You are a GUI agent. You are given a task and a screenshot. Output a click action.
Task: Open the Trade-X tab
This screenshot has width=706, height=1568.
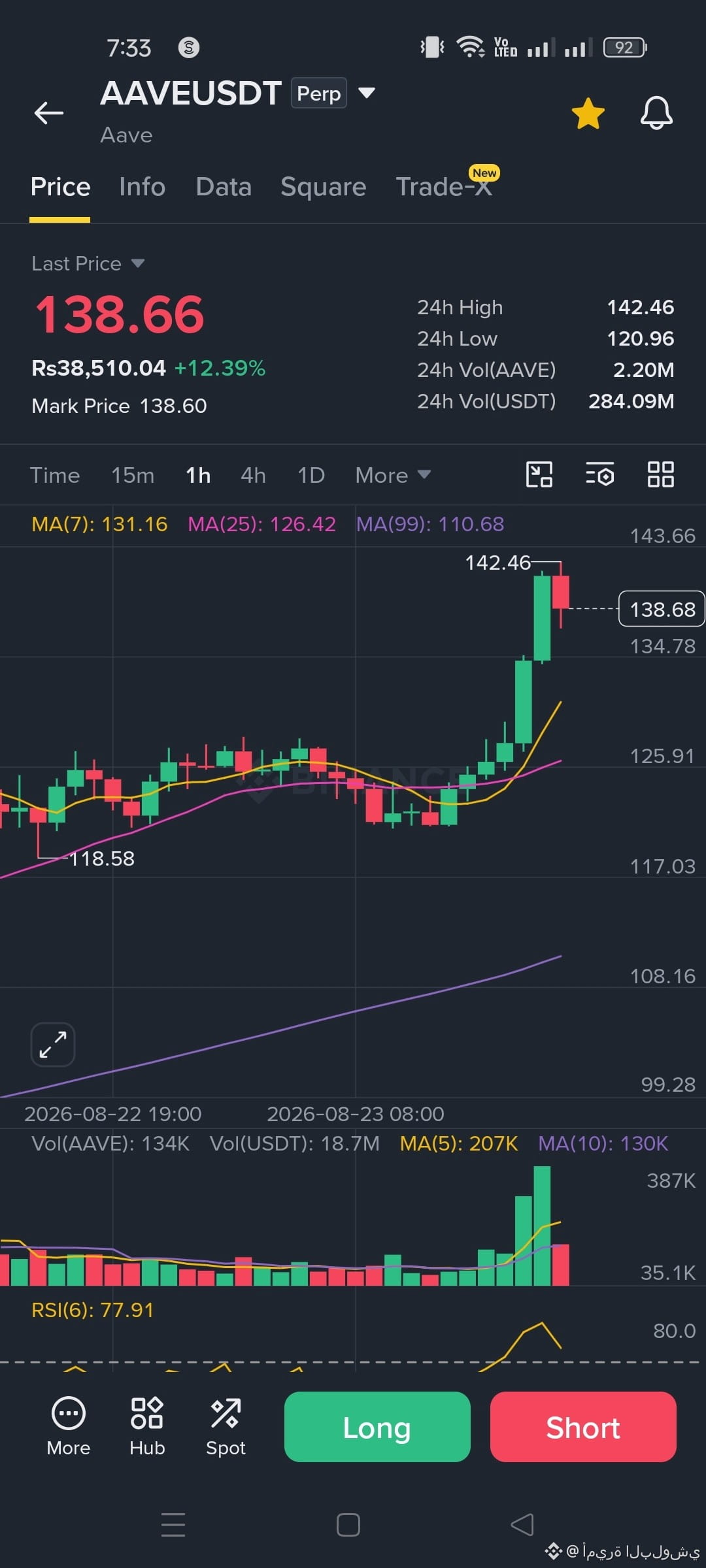[444, 187]
